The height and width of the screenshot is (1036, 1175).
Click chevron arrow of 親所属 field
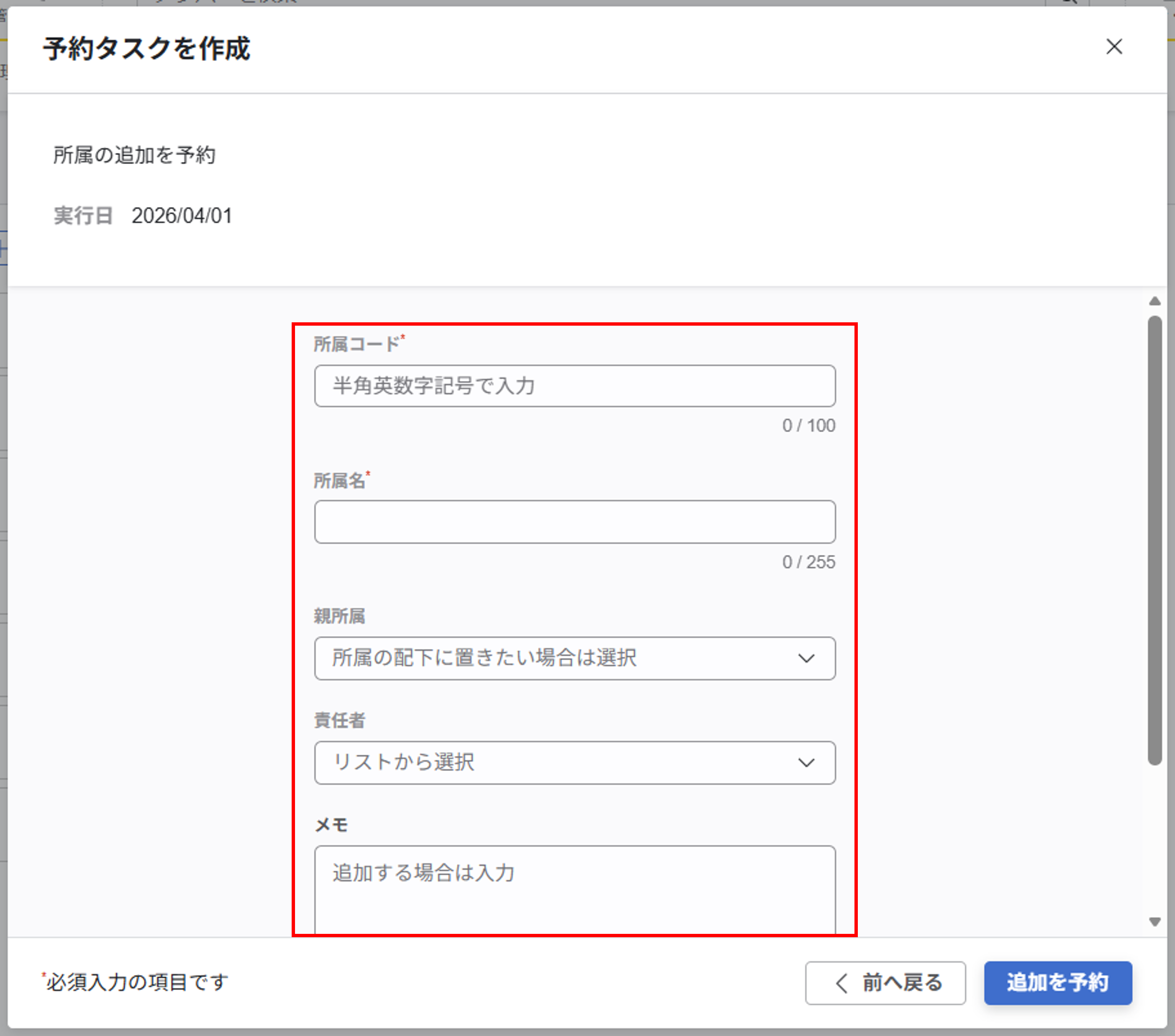tap(806, 658)
